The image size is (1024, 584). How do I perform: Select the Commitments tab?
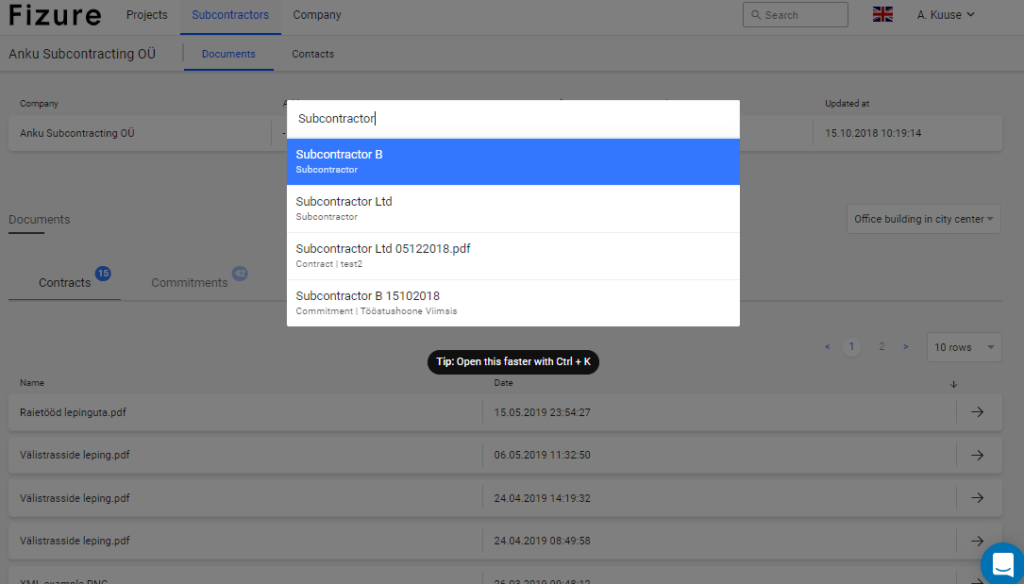click(x=189, y=283)
